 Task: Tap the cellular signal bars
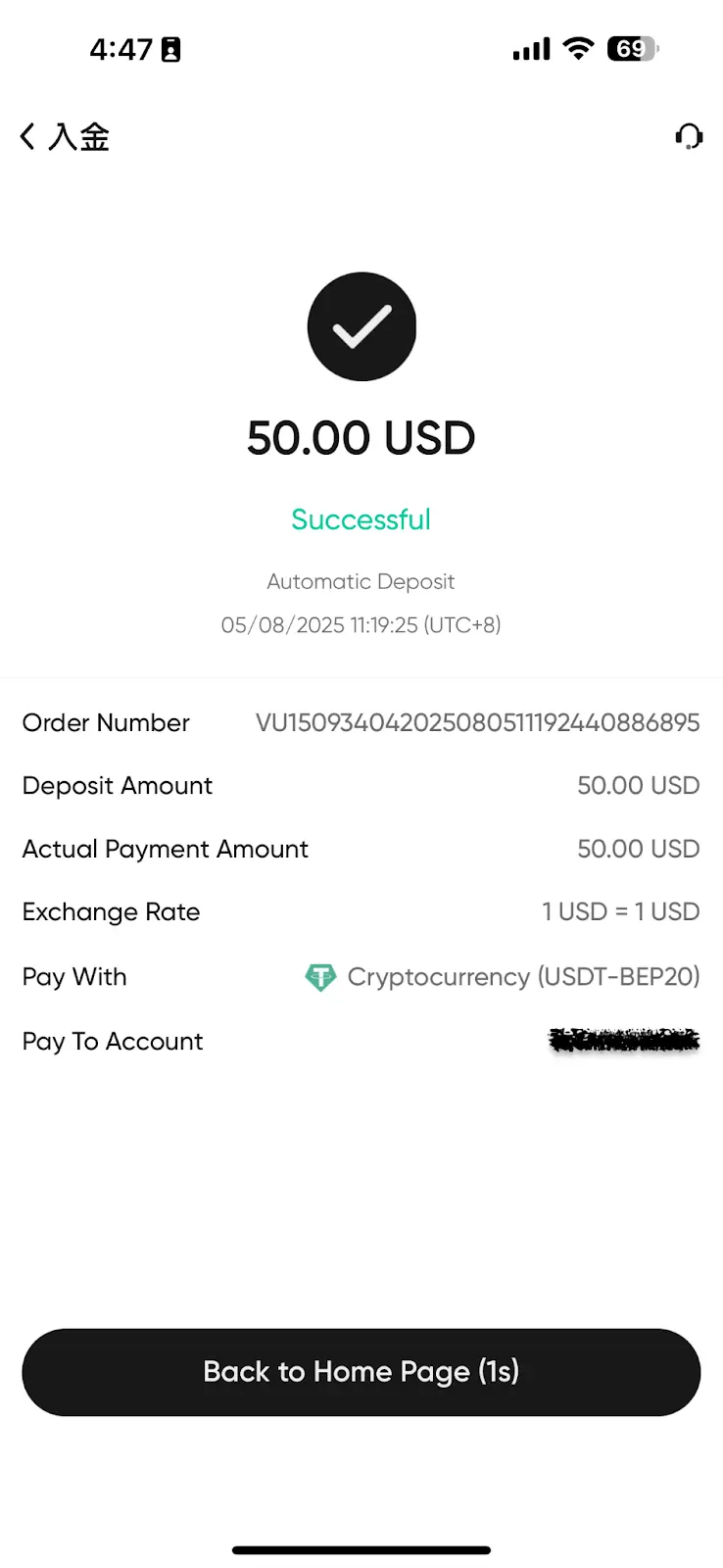coord(531,49)
